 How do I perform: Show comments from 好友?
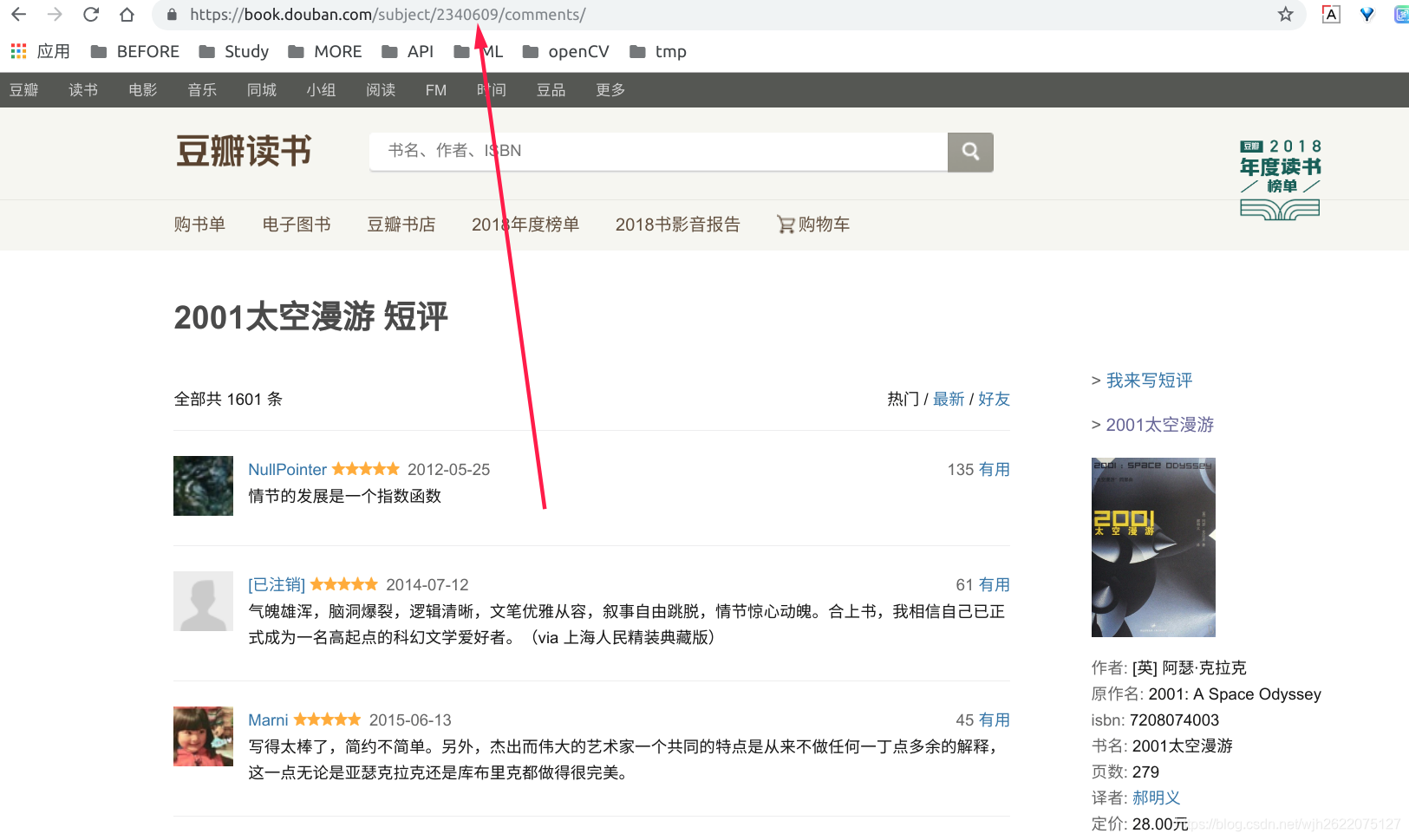coord(994,399)
